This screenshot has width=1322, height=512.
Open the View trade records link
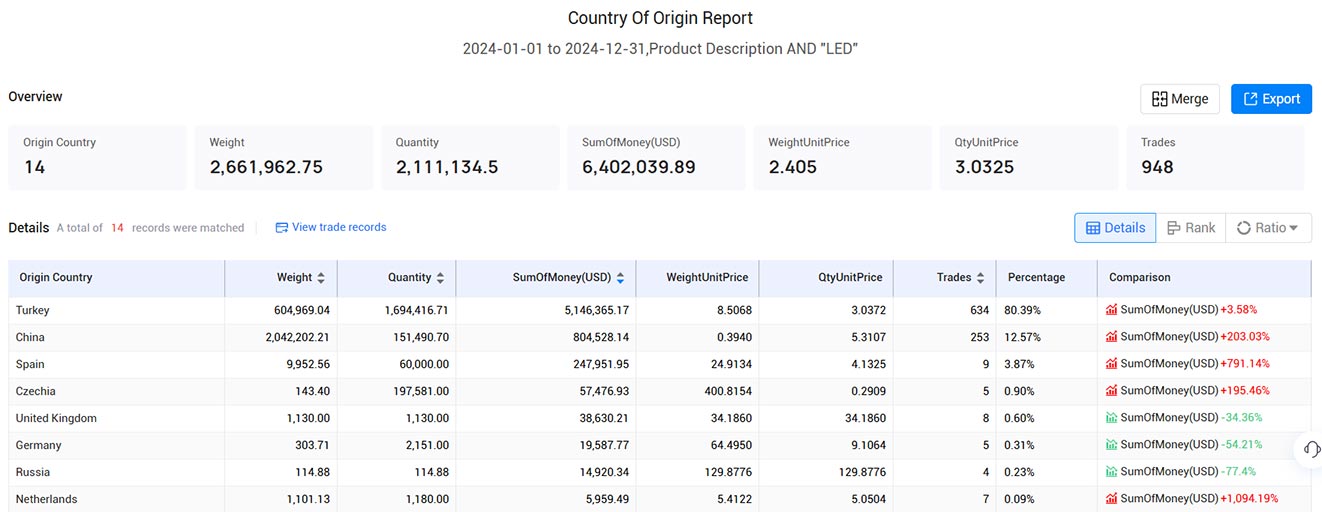[331, 227]
